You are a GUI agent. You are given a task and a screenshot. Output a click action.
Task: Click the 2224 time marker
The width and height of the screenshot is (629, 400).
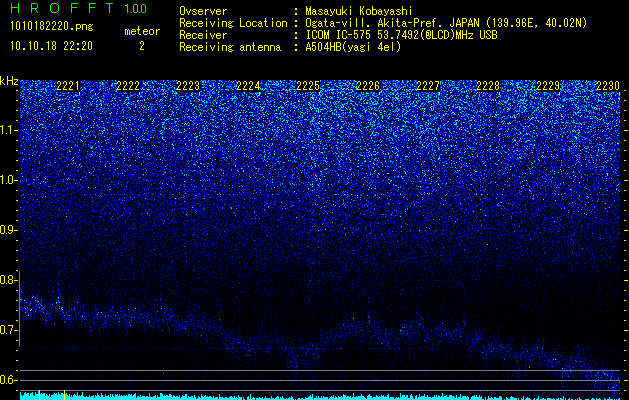[248, 86]
